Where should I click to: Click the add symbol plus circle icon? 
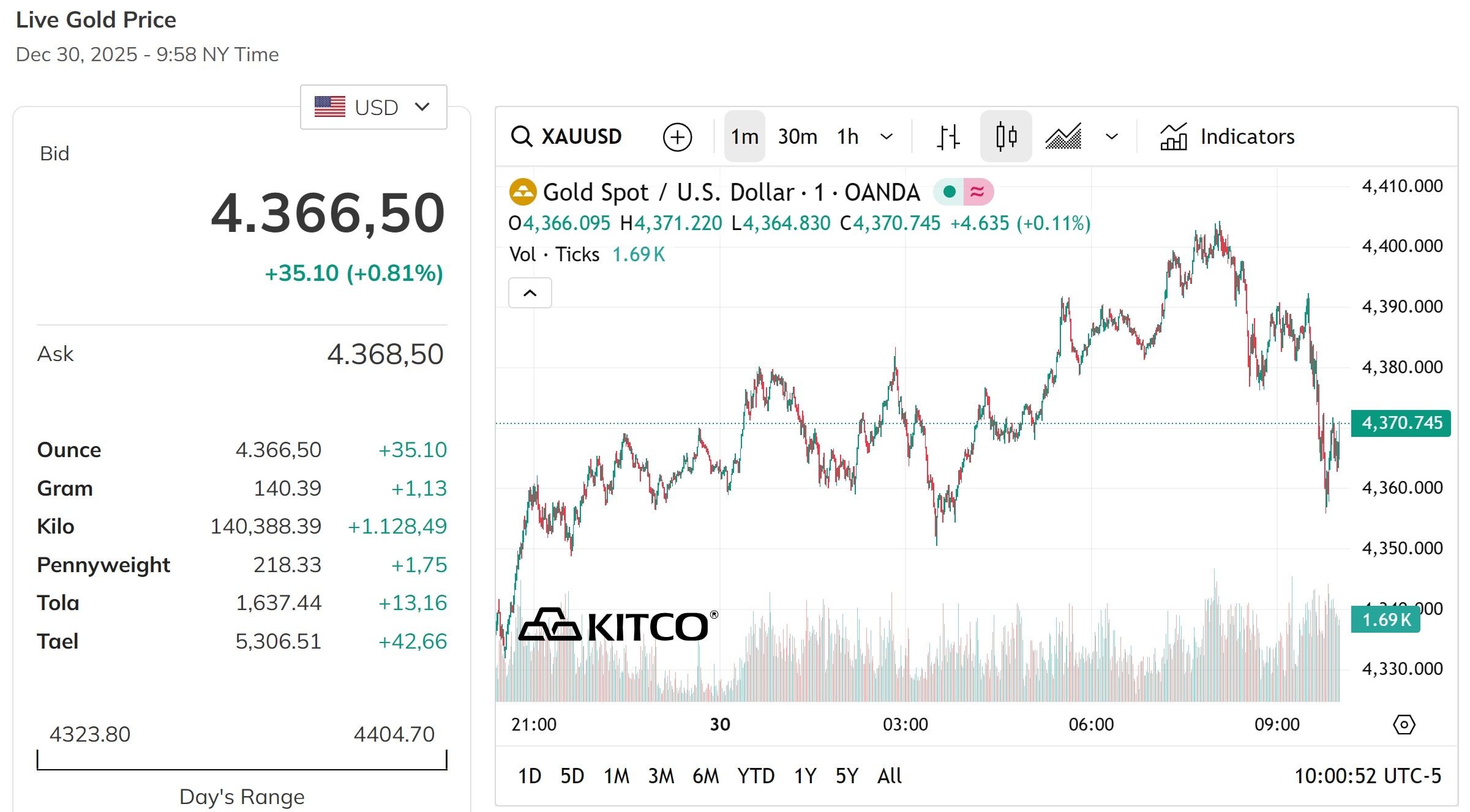[x=677, y=136]
